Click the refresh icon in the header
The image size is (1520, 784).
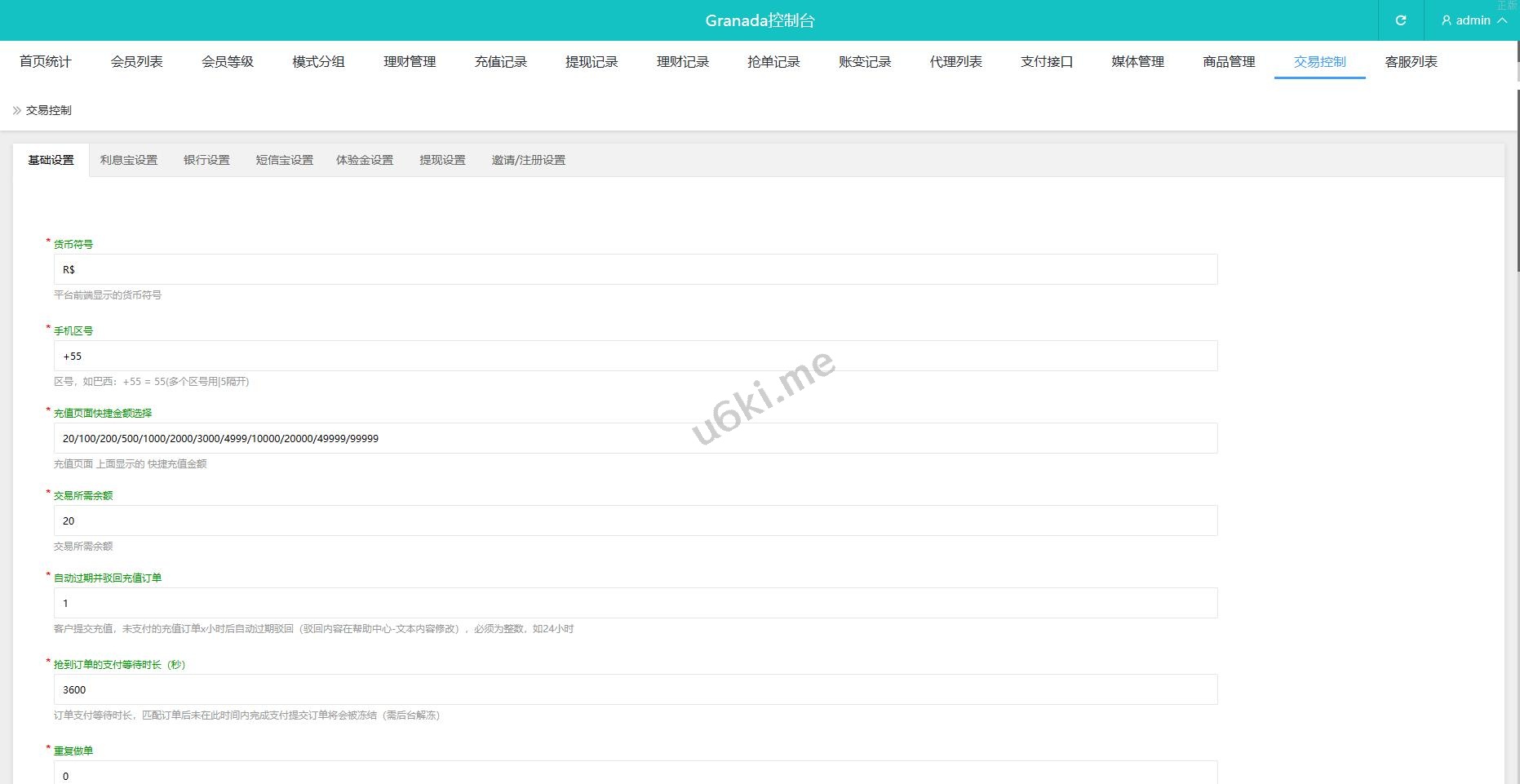pos(1400,20)
